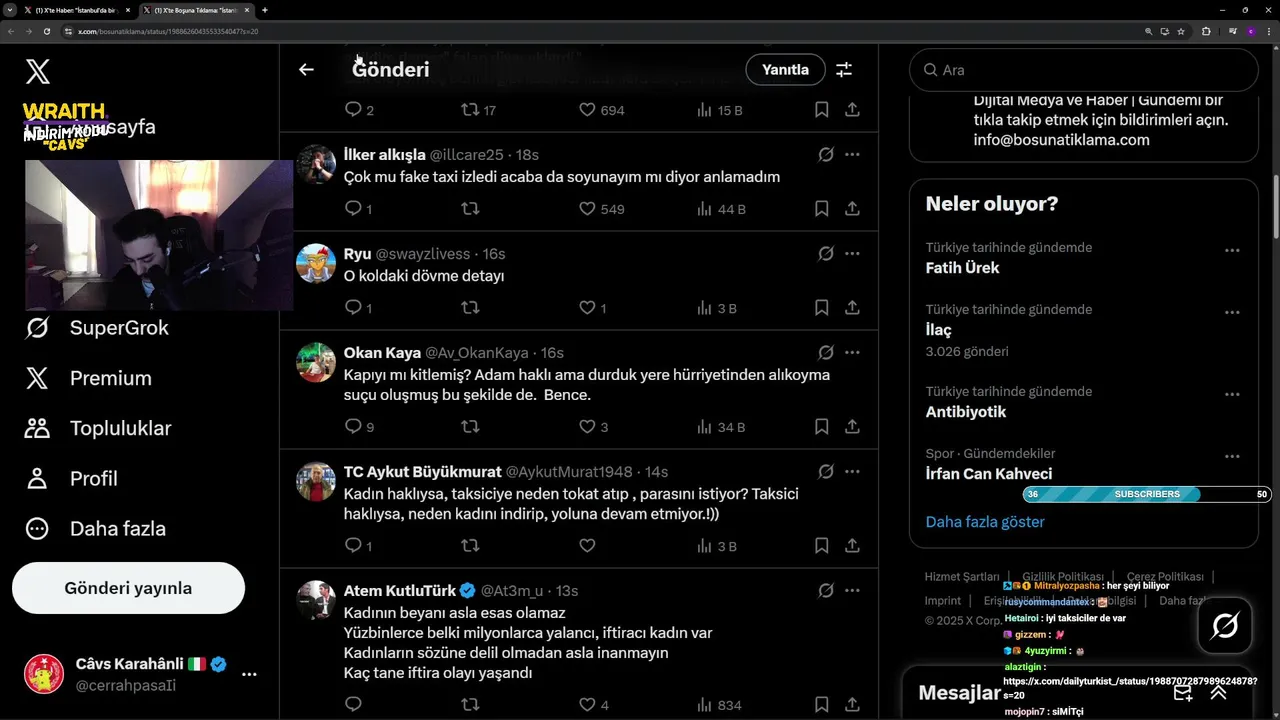
Task: Bookmark Okan Kaya's post
Action: [821, 427]
